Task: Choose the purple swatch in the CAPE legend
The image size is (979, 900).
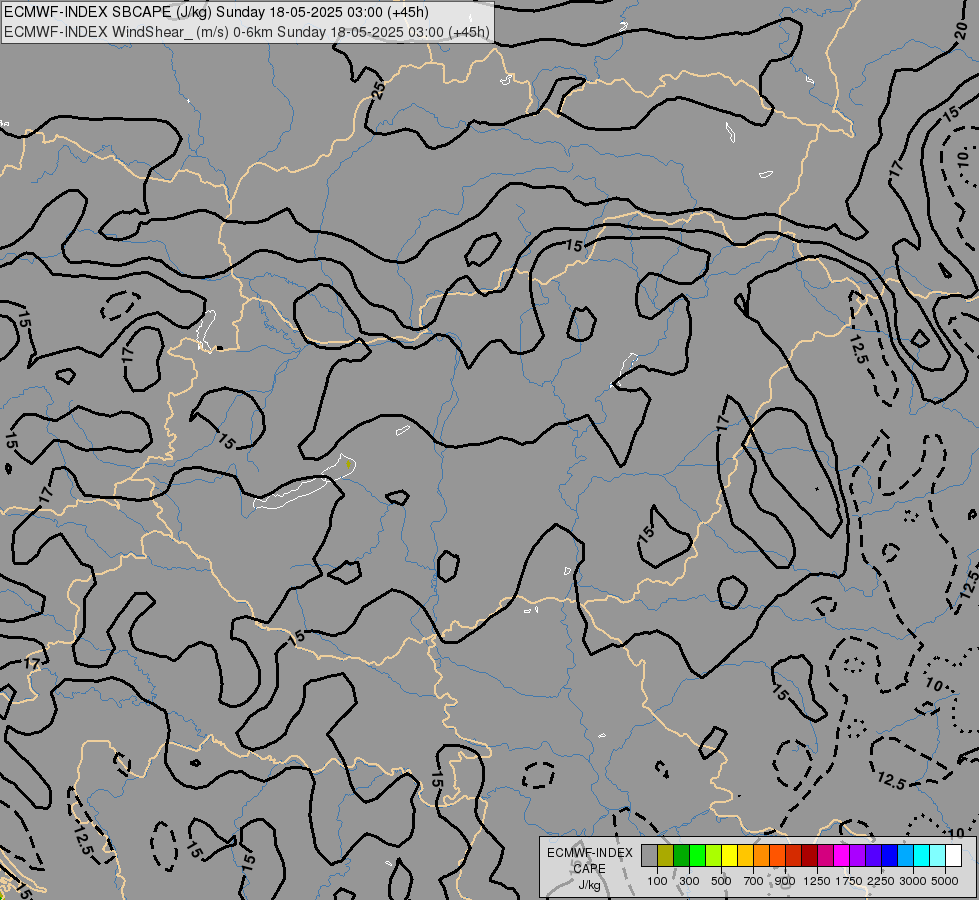Action: 857,855
